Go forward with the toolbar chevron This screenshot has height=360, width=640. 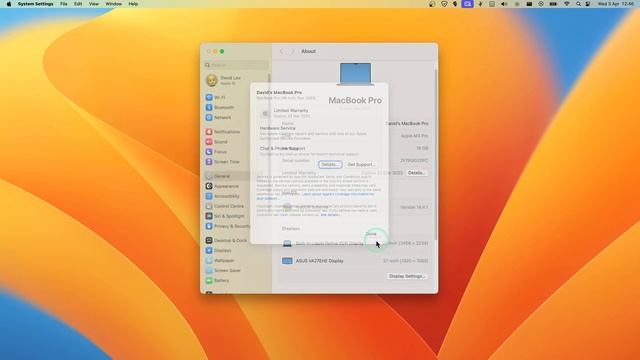[x=292, y=51]
